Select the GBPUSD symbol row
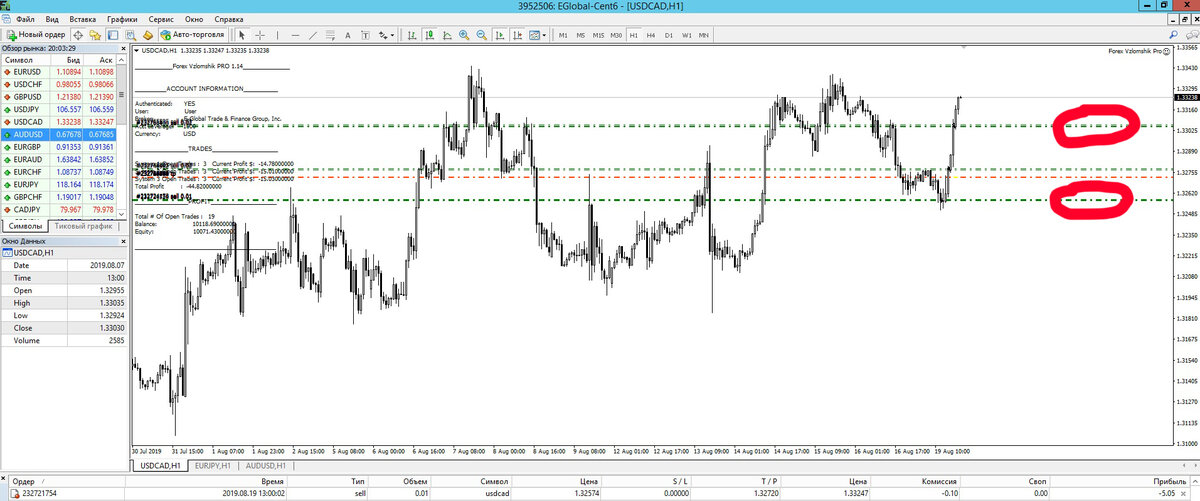Screen dimensions: 1200x501 (x=59, y=96)
